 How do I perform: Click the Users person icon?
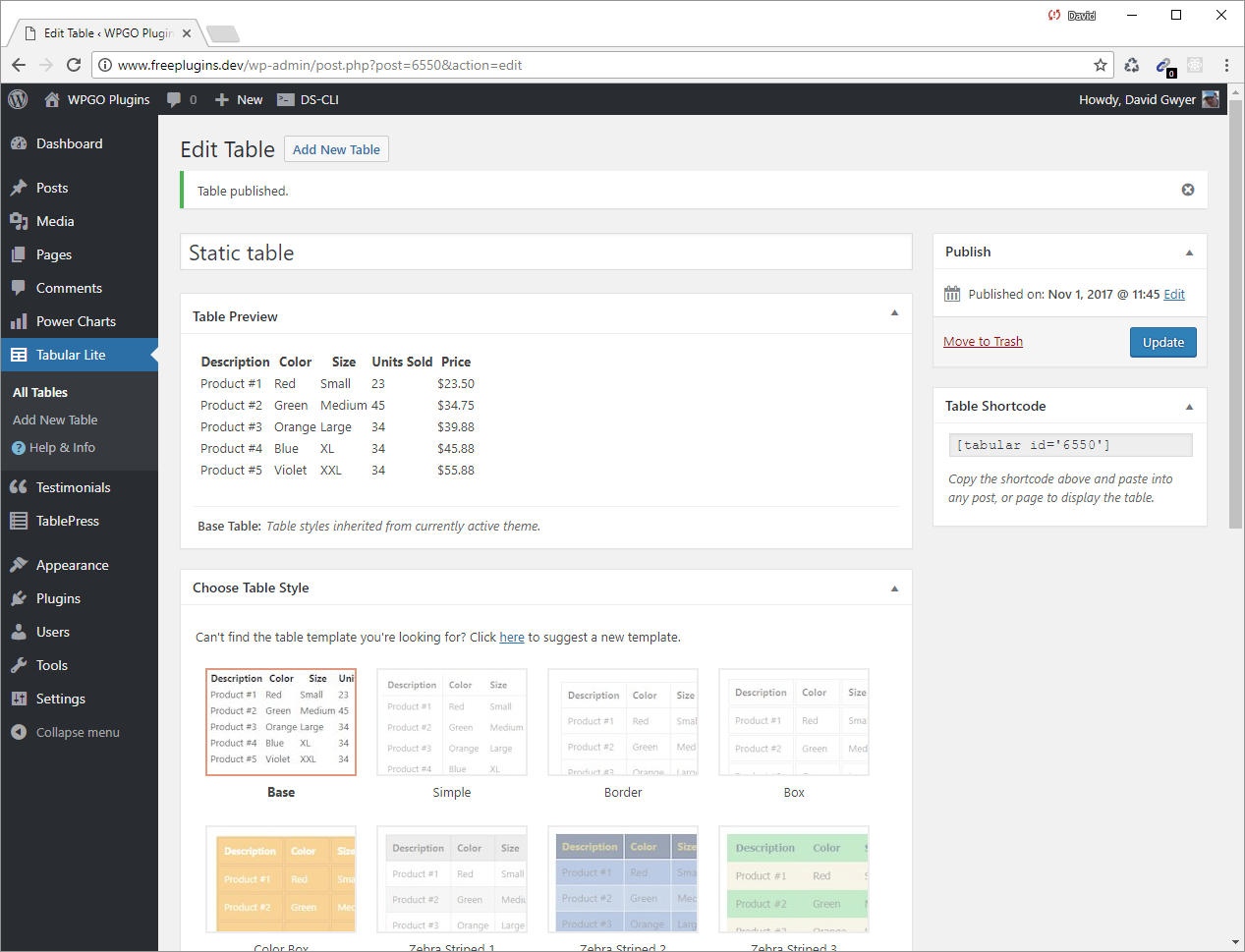pyautogui.click(x=19, y=632)
